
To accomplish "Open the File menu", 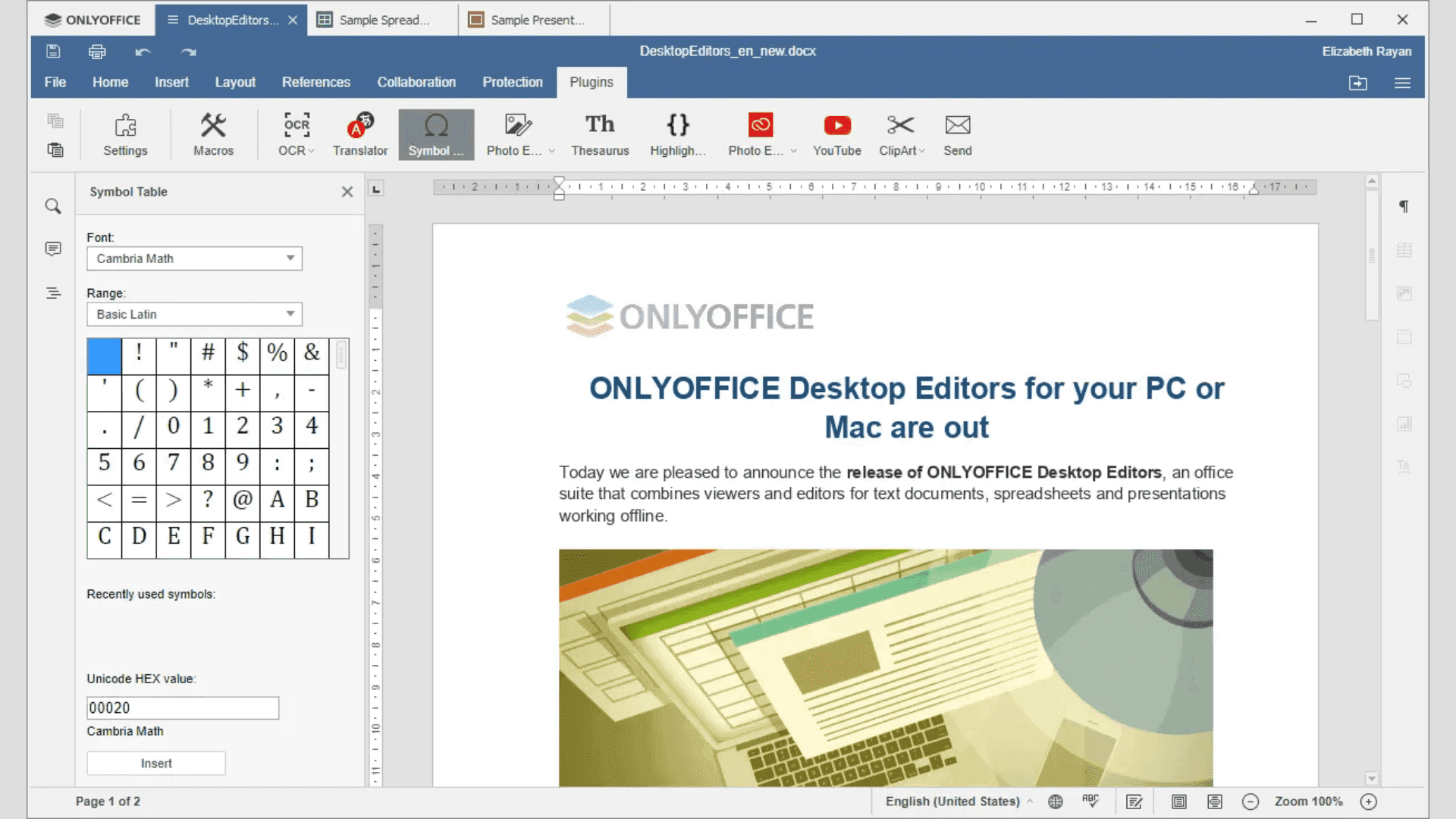I will [x=55, y=82].
